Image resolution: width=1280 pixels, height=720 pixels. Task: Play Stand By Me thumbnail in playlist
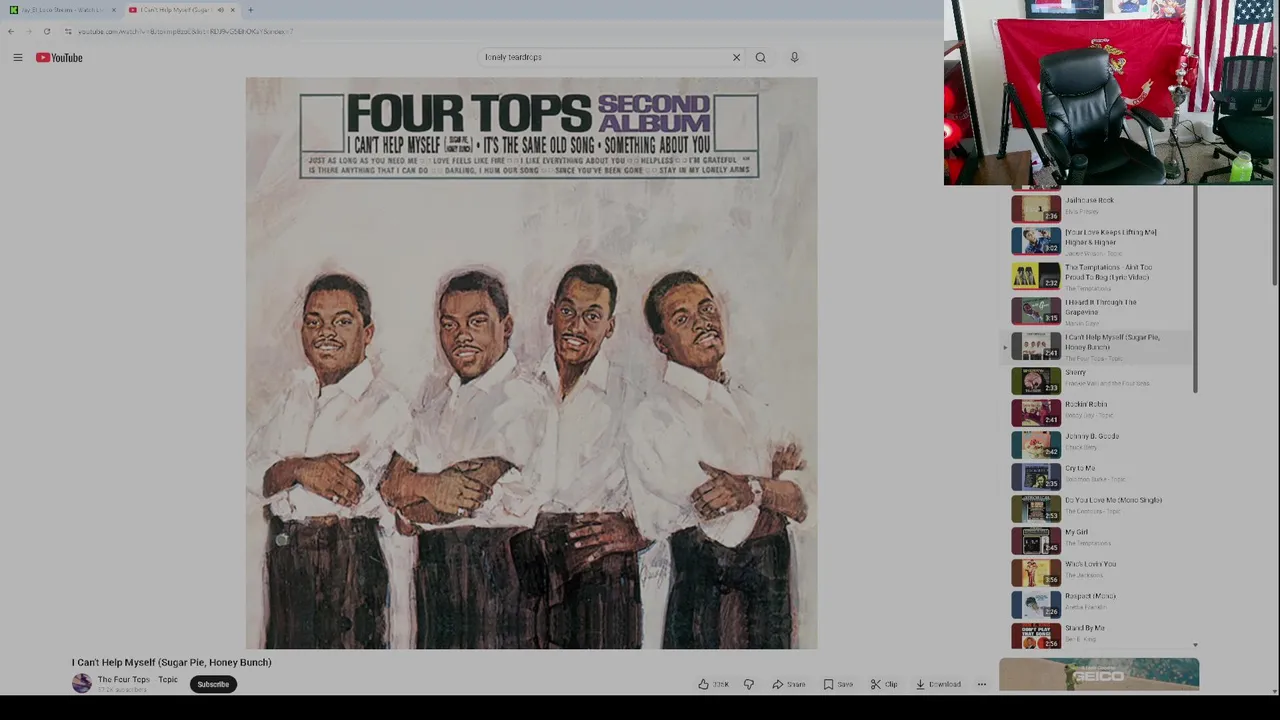tap(1036, 636)
